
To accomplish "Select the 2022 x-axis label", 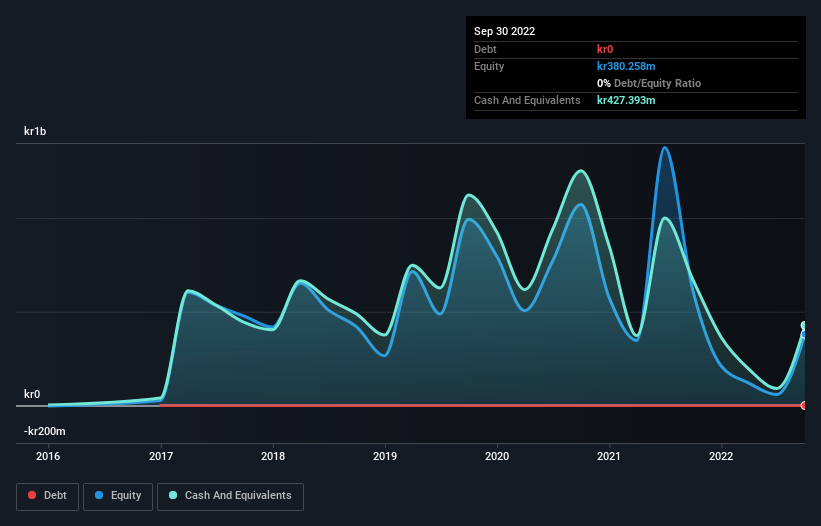I will [x=721, y=456].
